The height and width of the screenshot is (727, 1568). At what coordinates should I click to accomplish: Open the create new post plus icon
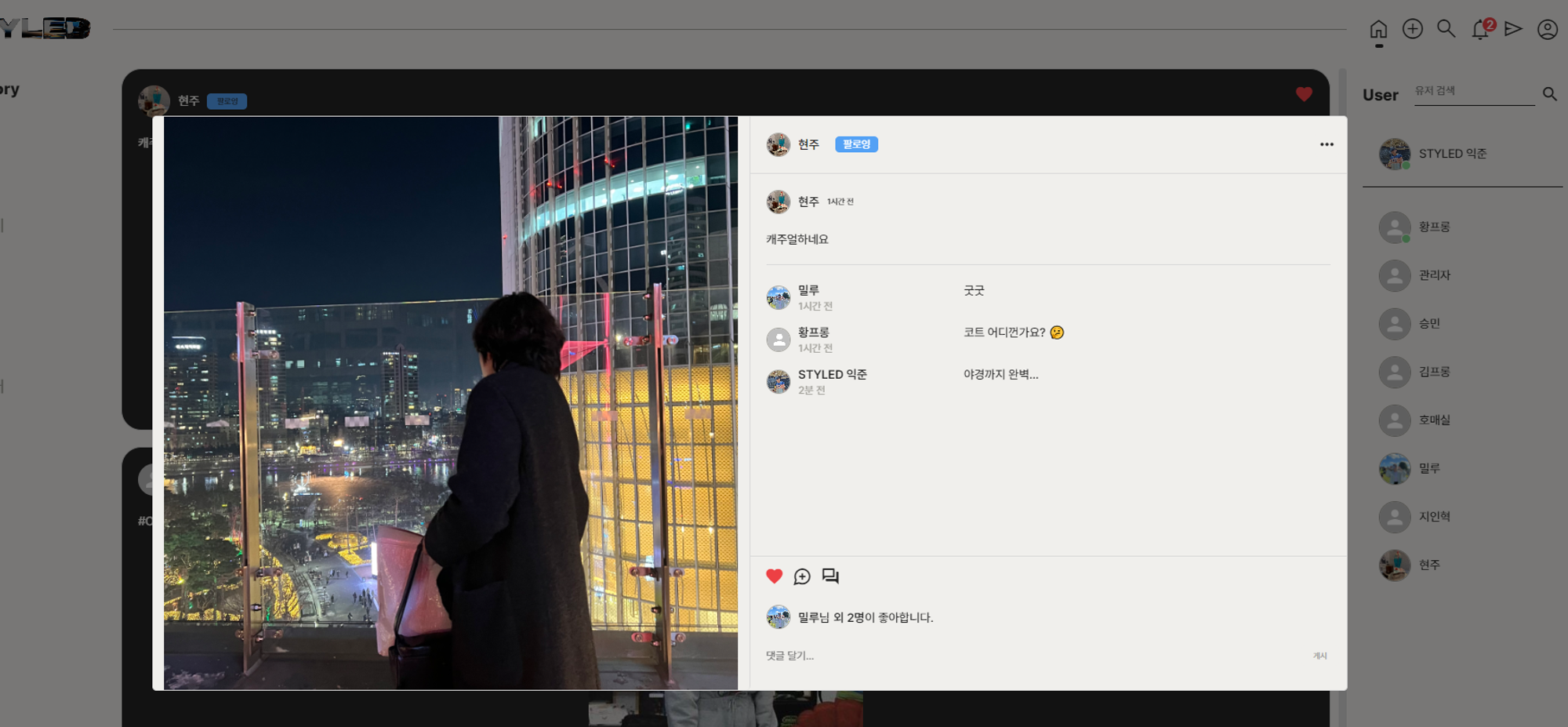click(x=1412, y=29)
